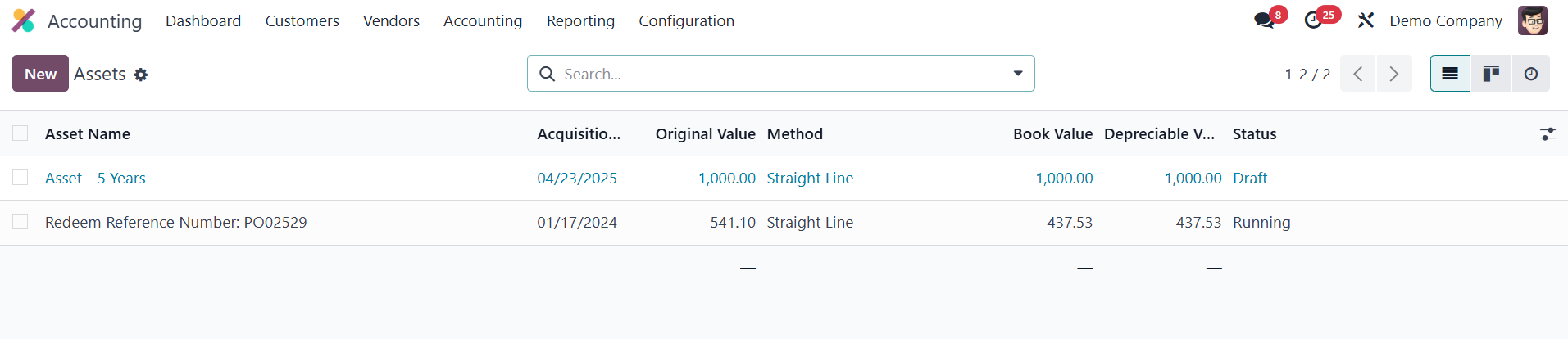Switch to activity view
The width and height of the screenshot is (1568, 339).
[x=1530, y=74]
